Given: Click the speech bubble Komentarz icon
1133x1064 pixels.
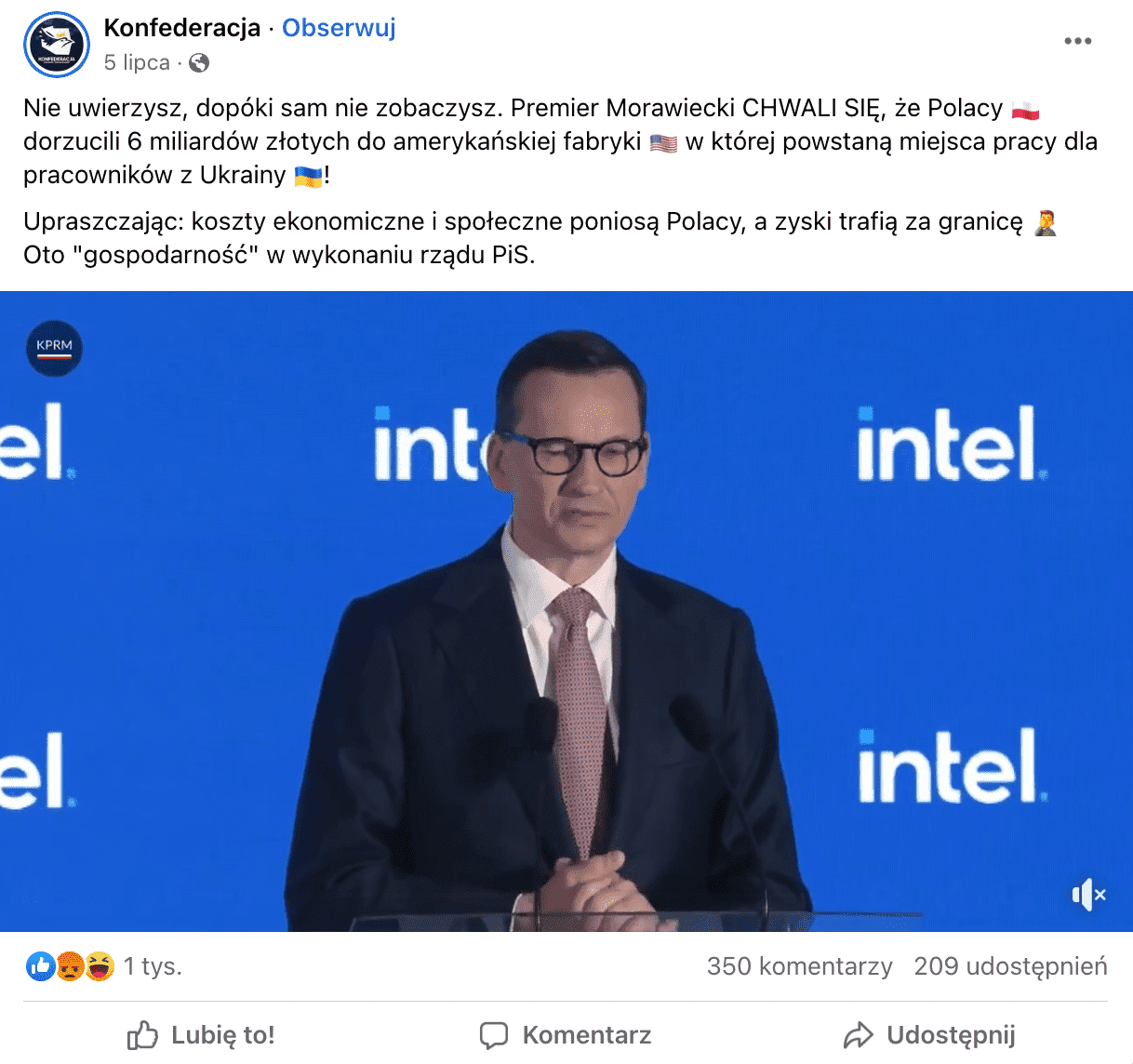Looking at the screenshot, I should [x=493, y=1035].
